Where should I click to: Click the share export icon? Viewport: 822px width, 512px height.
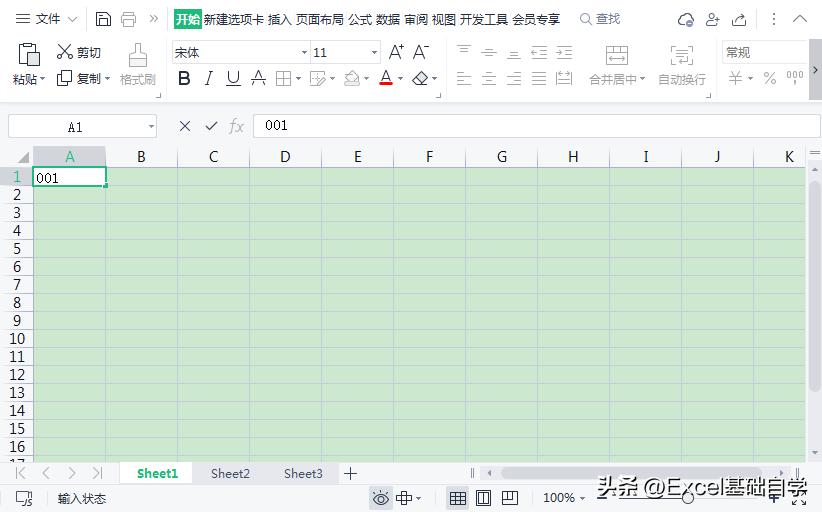739,20
